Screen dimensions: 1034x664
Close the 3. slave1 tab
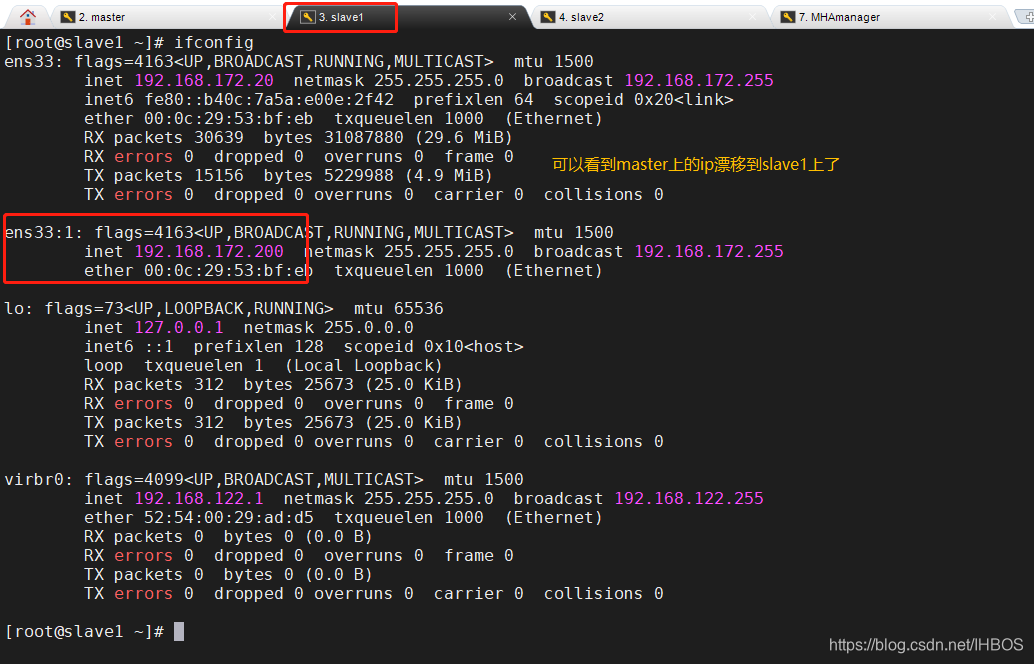pyautogui.click(x=512, y=16)
